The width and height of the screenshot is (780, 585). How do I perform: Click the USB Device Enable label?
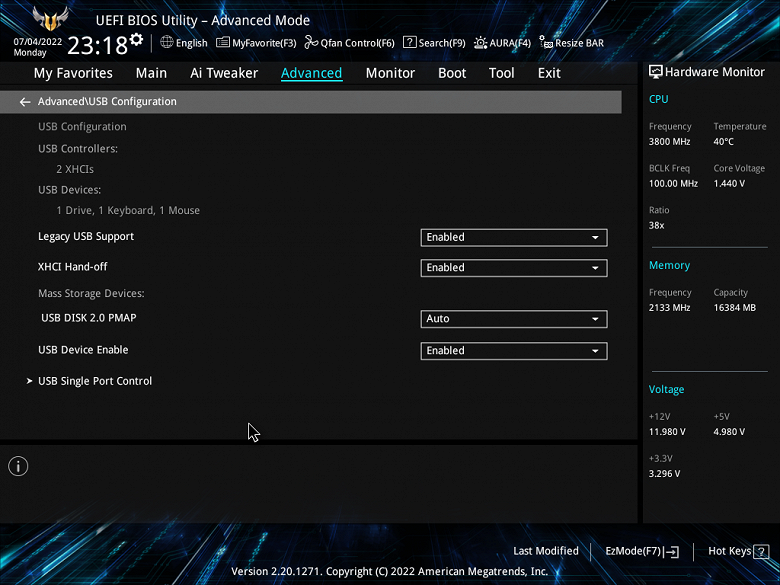[x=83, y=350]
